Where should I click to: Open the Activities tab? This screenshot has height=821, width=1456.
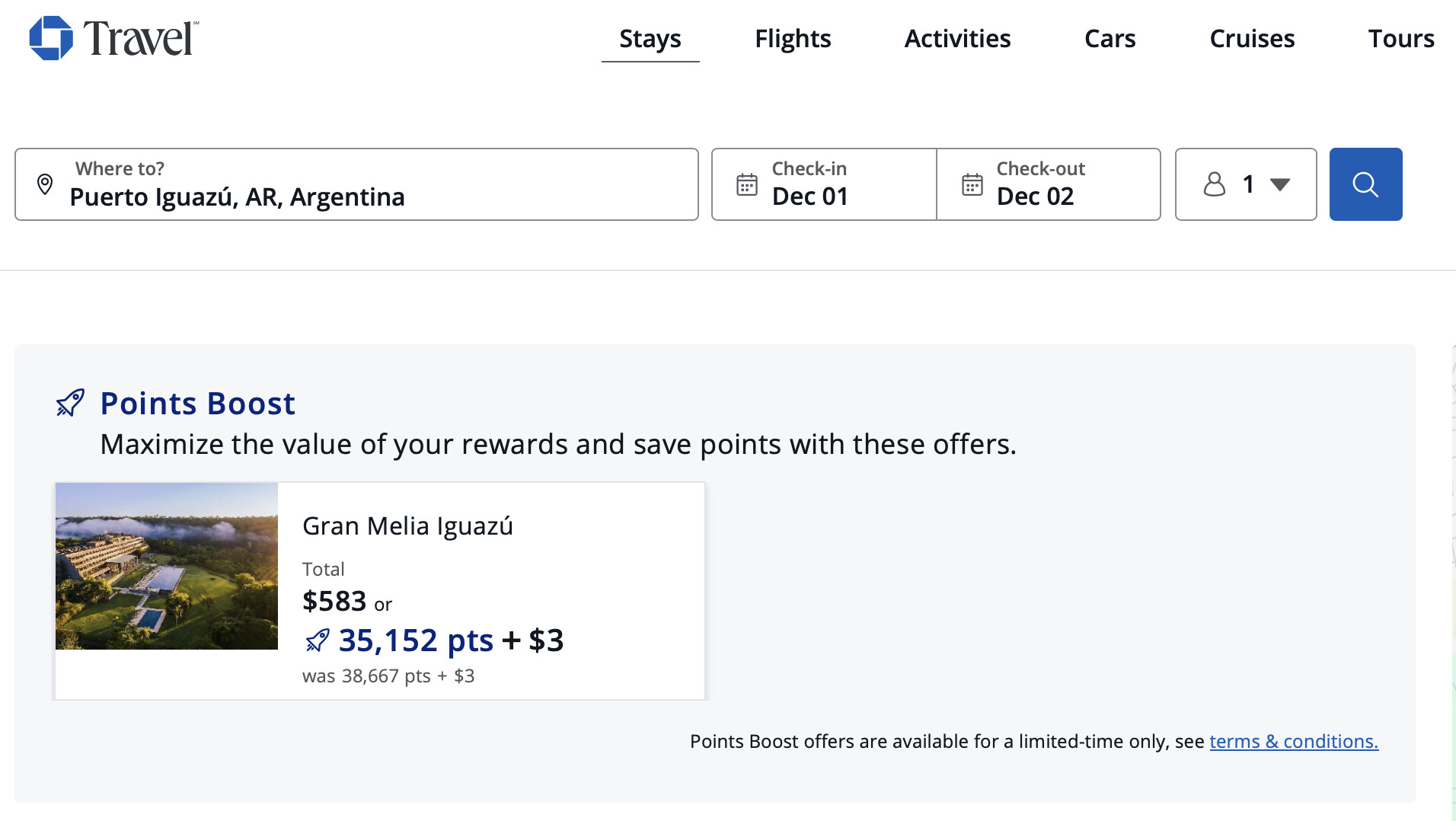click(x=957, y=39)
